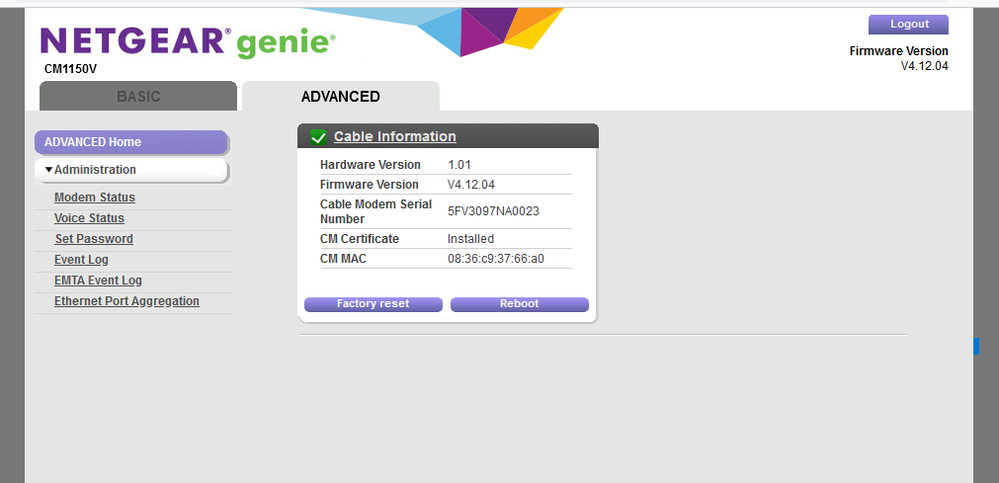Open the Voice Status page
This screenshot has width=999, height=483.
coord(89,218)
